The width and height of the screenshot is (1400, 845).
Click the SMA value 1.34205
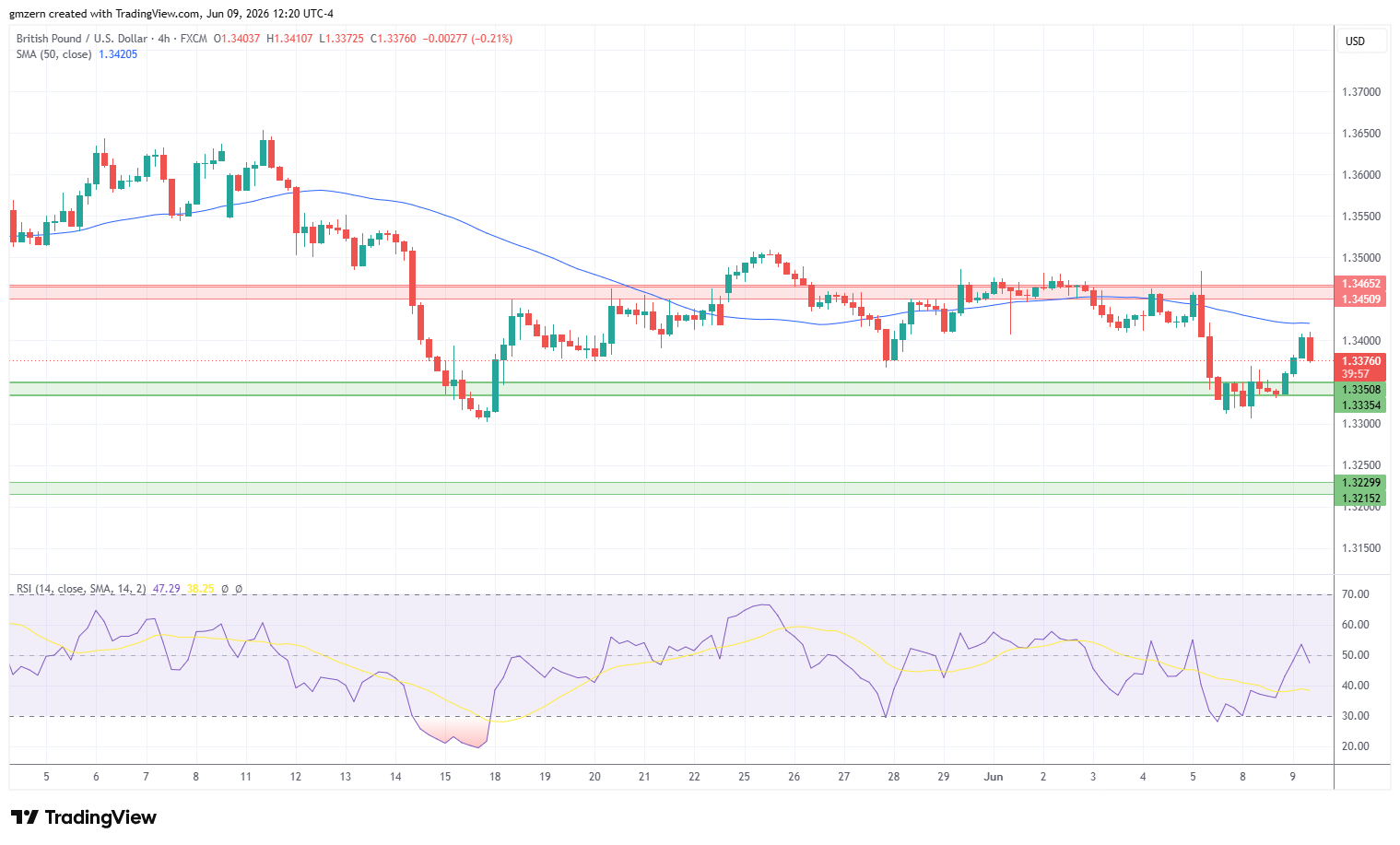(x=118, y=54)
